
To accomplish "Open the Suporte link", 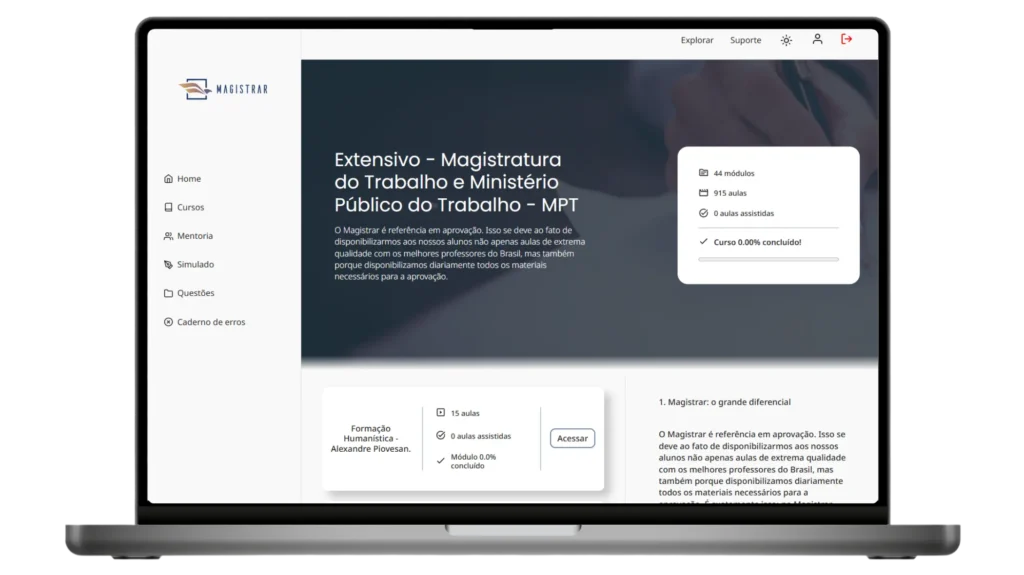I will click(745, 40).
